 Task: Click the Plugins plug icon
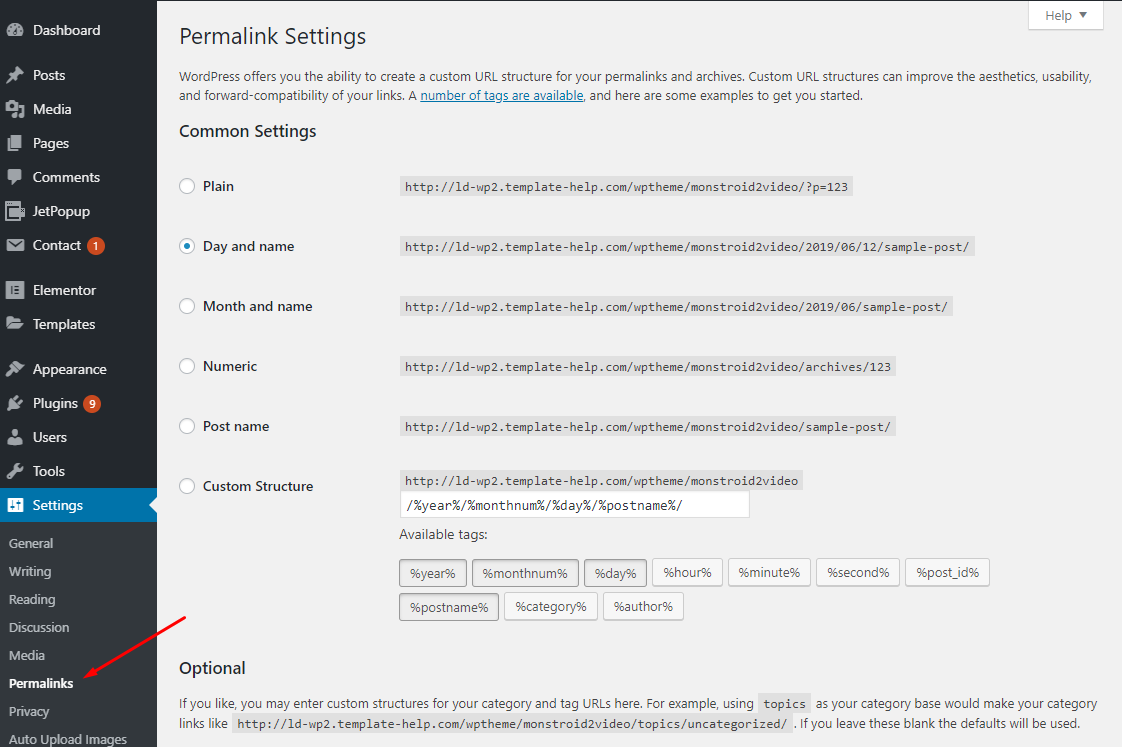15,403
